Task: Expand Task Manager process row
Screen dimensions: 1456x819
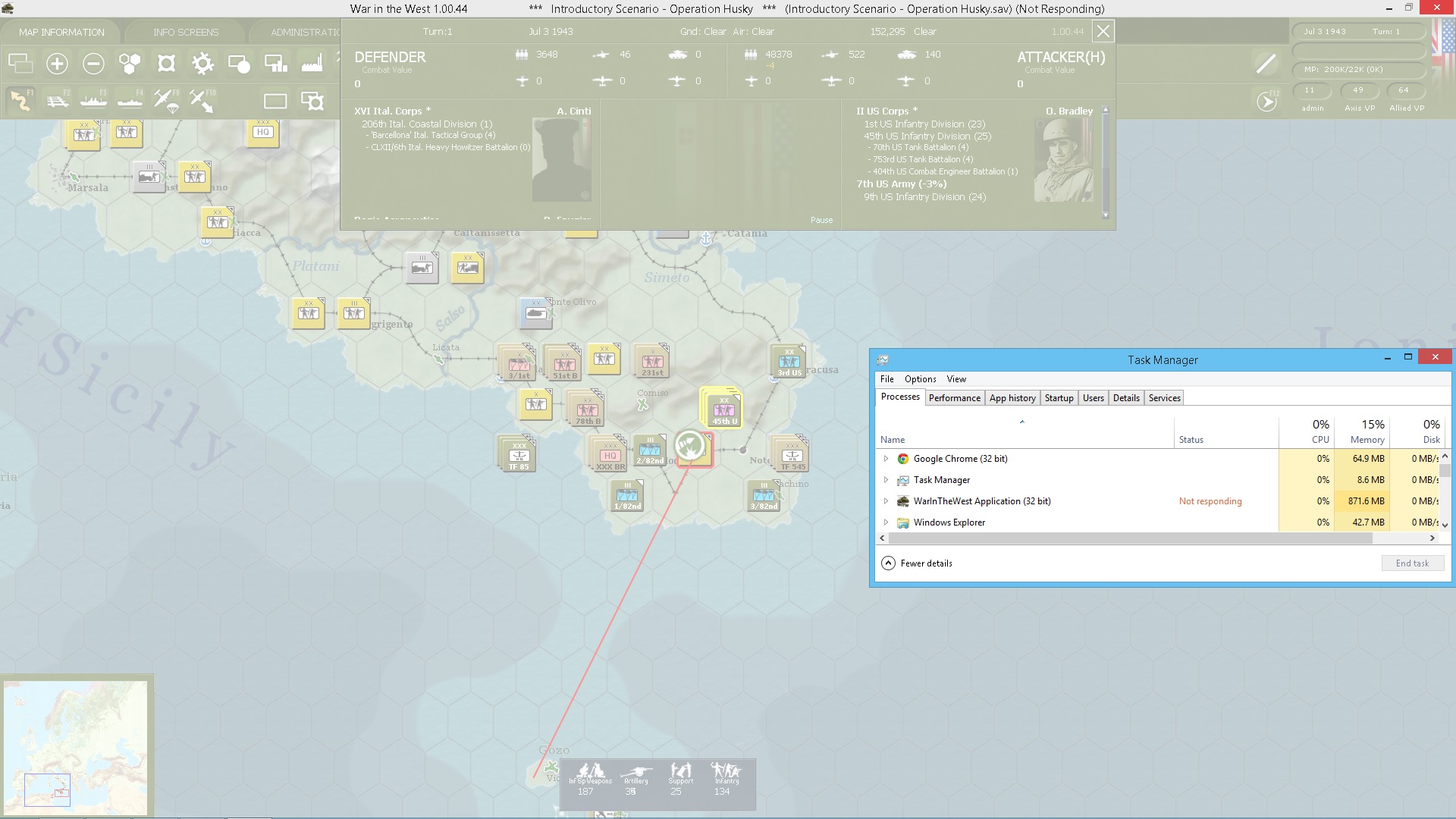Action: point(886,480)
